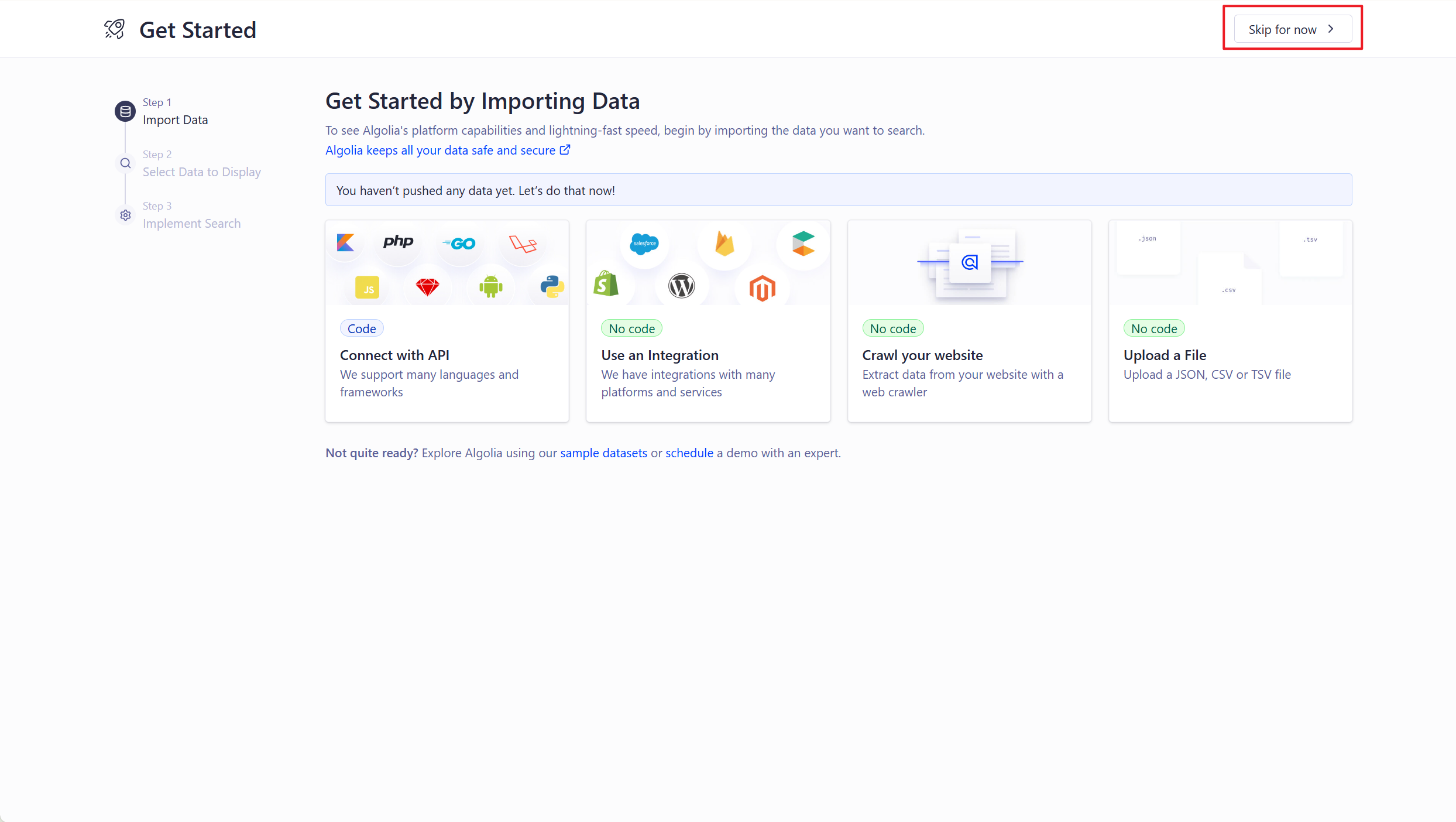Go to the Implement Search step

(x=191, y=223)
